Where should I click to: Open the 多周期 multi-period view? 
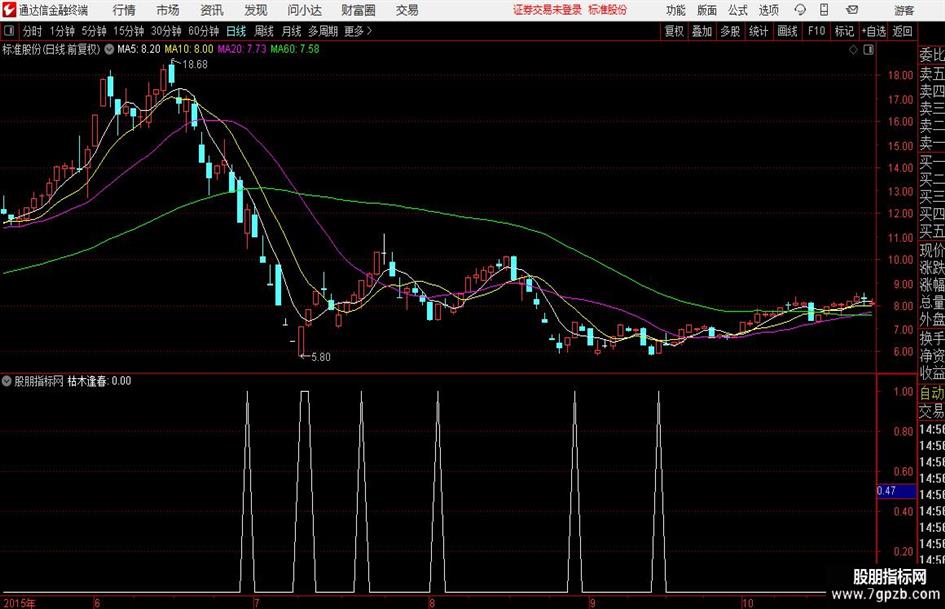323,31
